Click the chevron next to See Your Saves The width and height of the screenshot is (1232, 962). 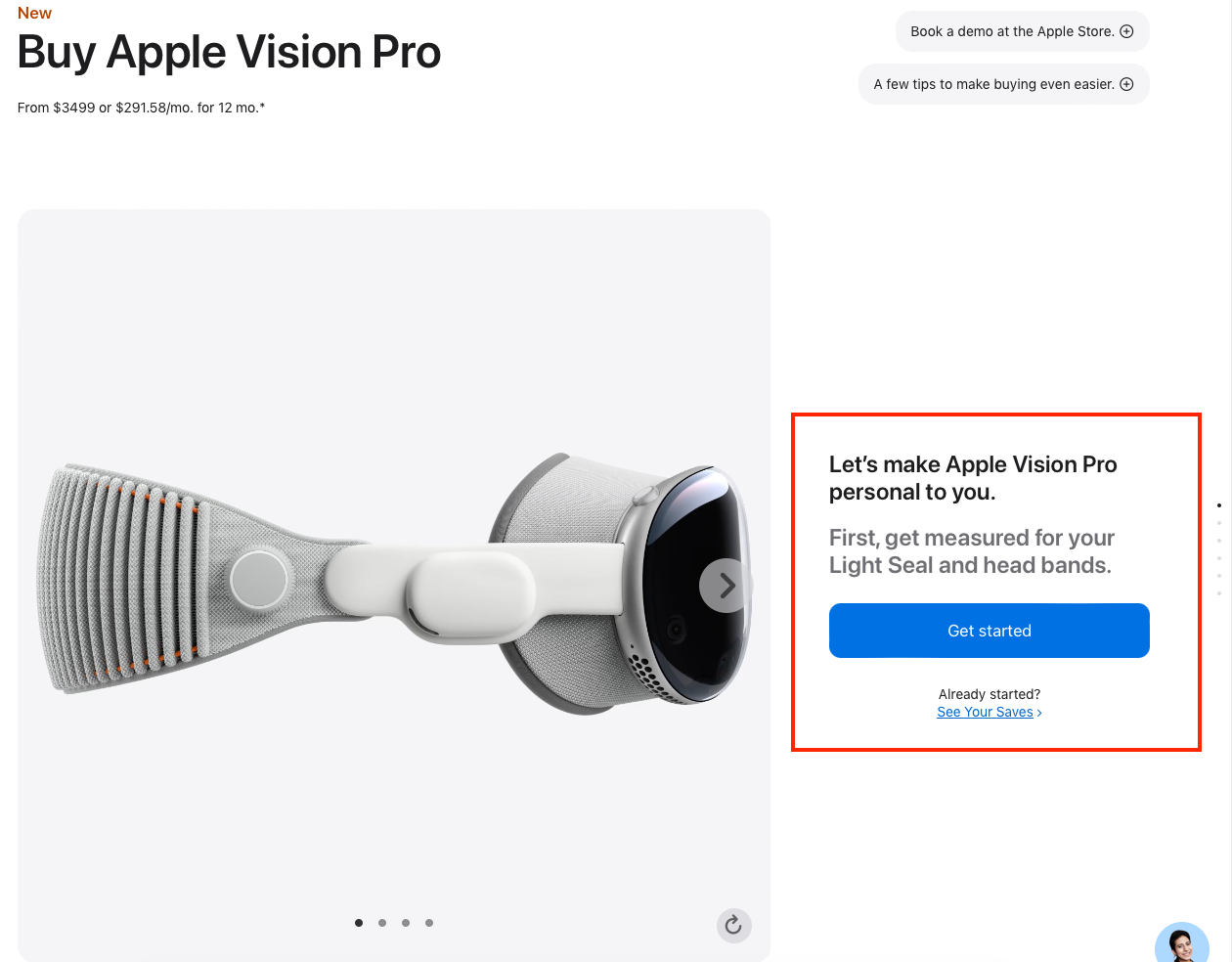pyautogui.click(x=1039, y=713)
